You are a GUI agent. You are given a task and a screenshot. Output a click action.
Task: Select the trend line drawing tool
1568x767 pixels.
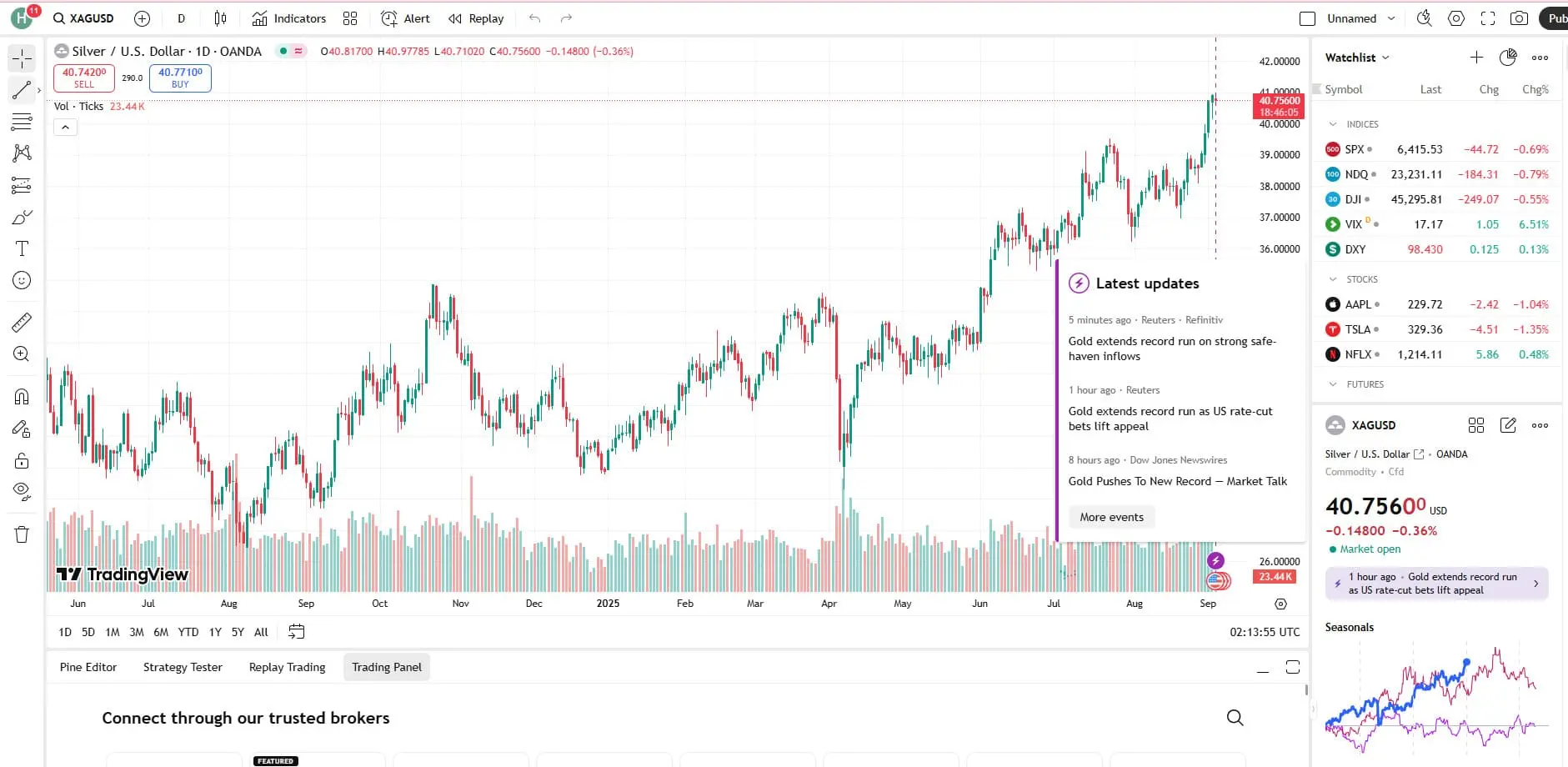pos(22,90)
